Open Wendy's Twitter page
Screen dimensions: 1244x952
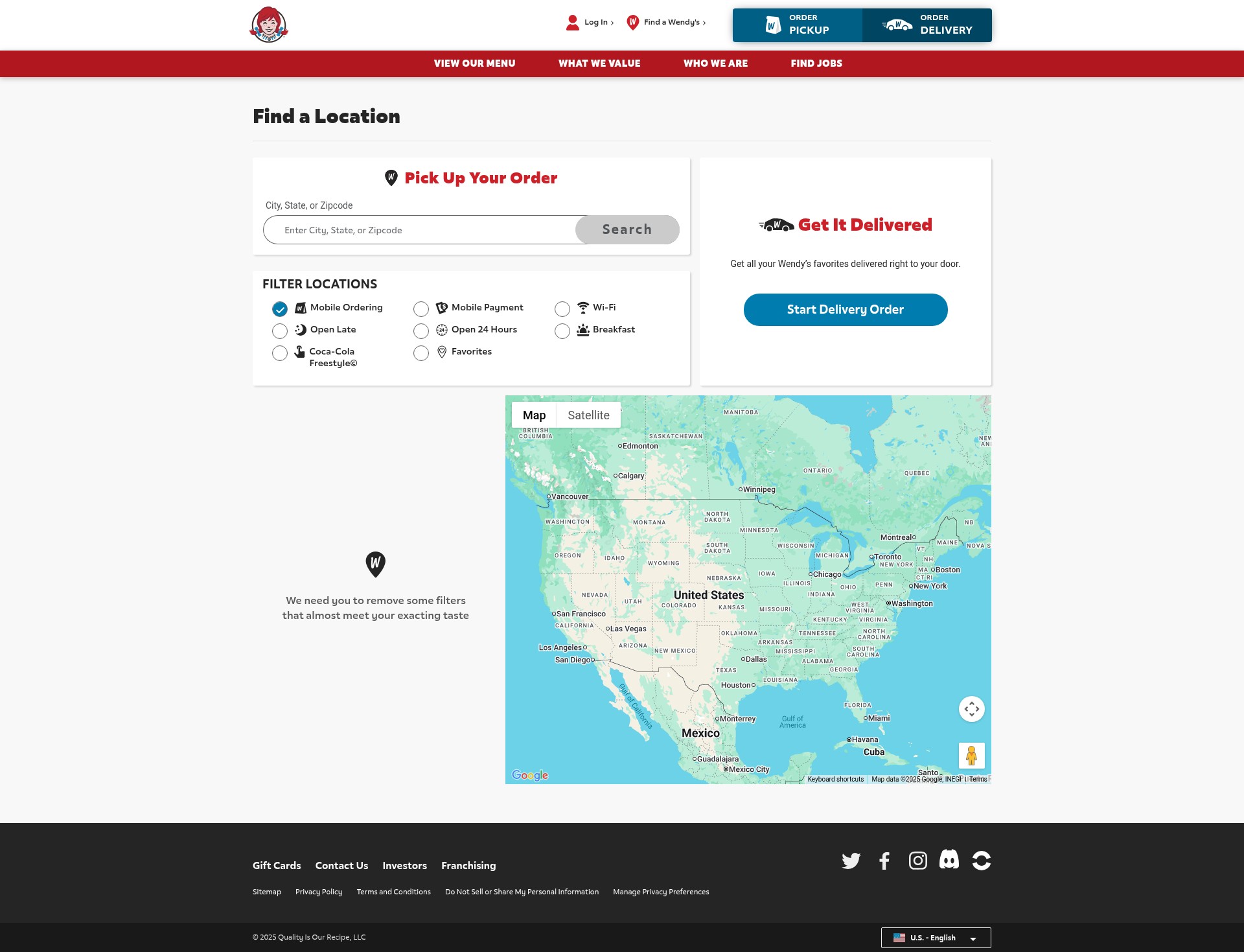click(851, 861)
